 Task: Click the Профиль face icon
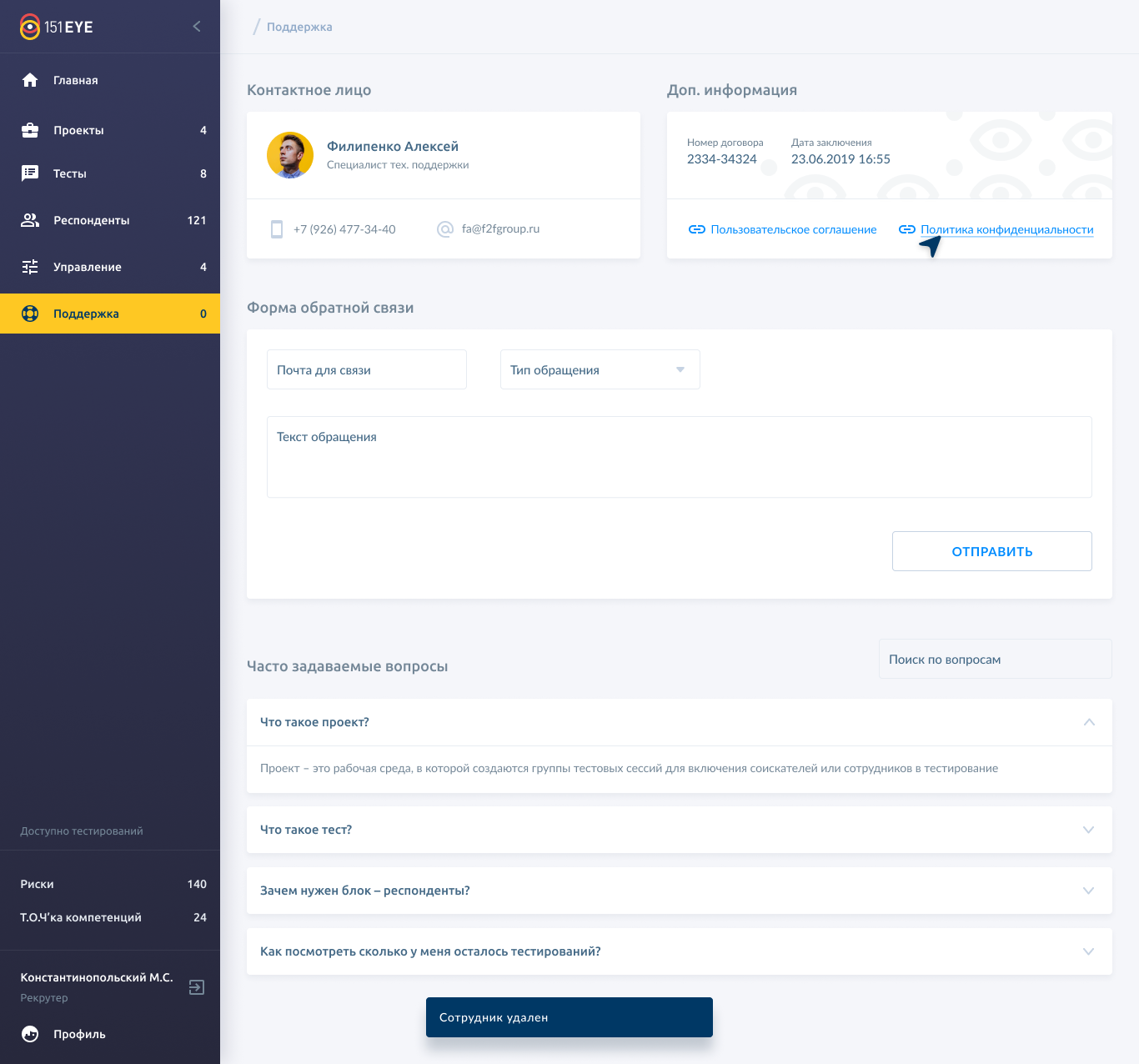point(30,1034)
